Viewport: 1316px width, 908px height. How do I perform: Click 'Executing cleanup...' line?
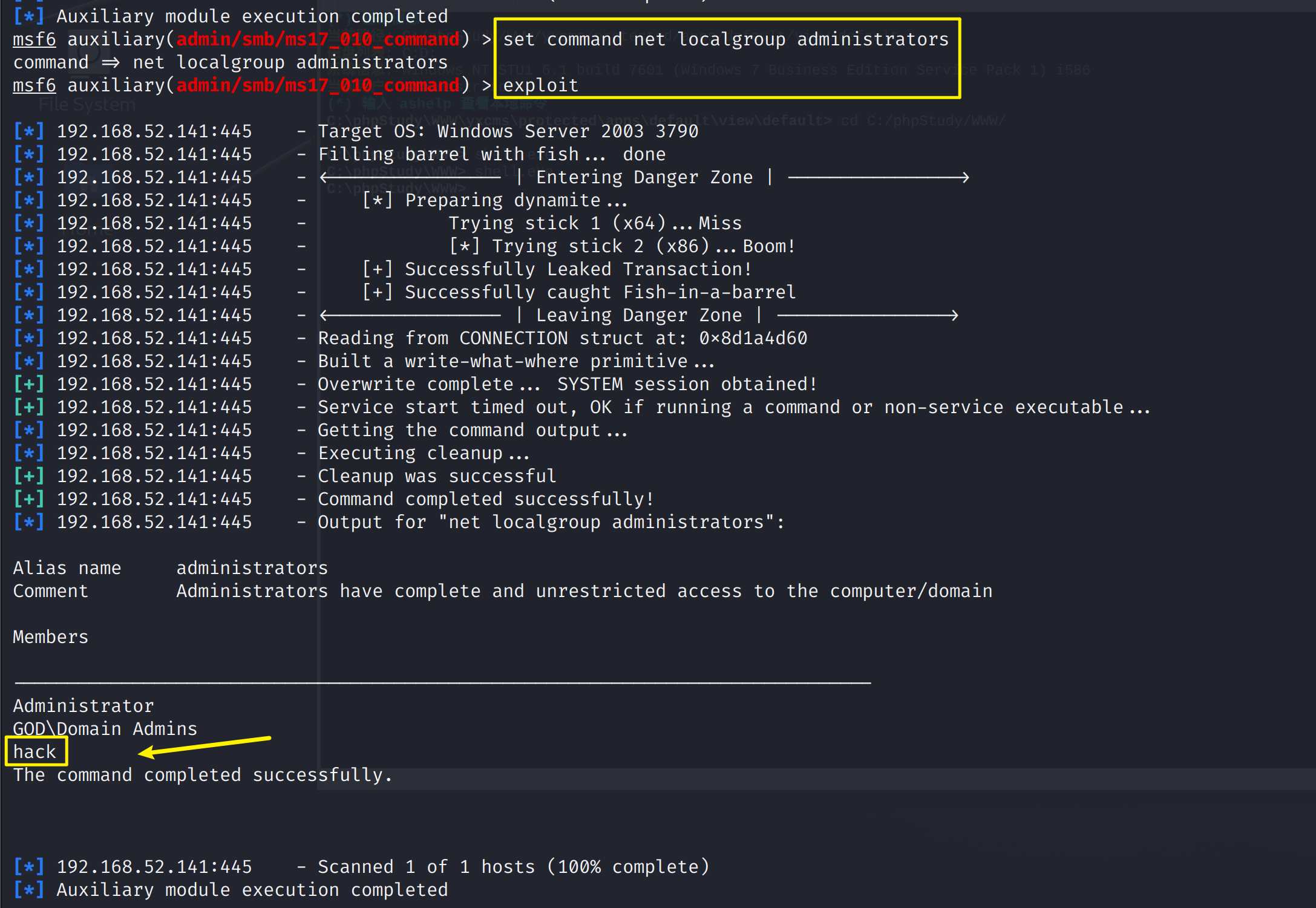[424, 453]
